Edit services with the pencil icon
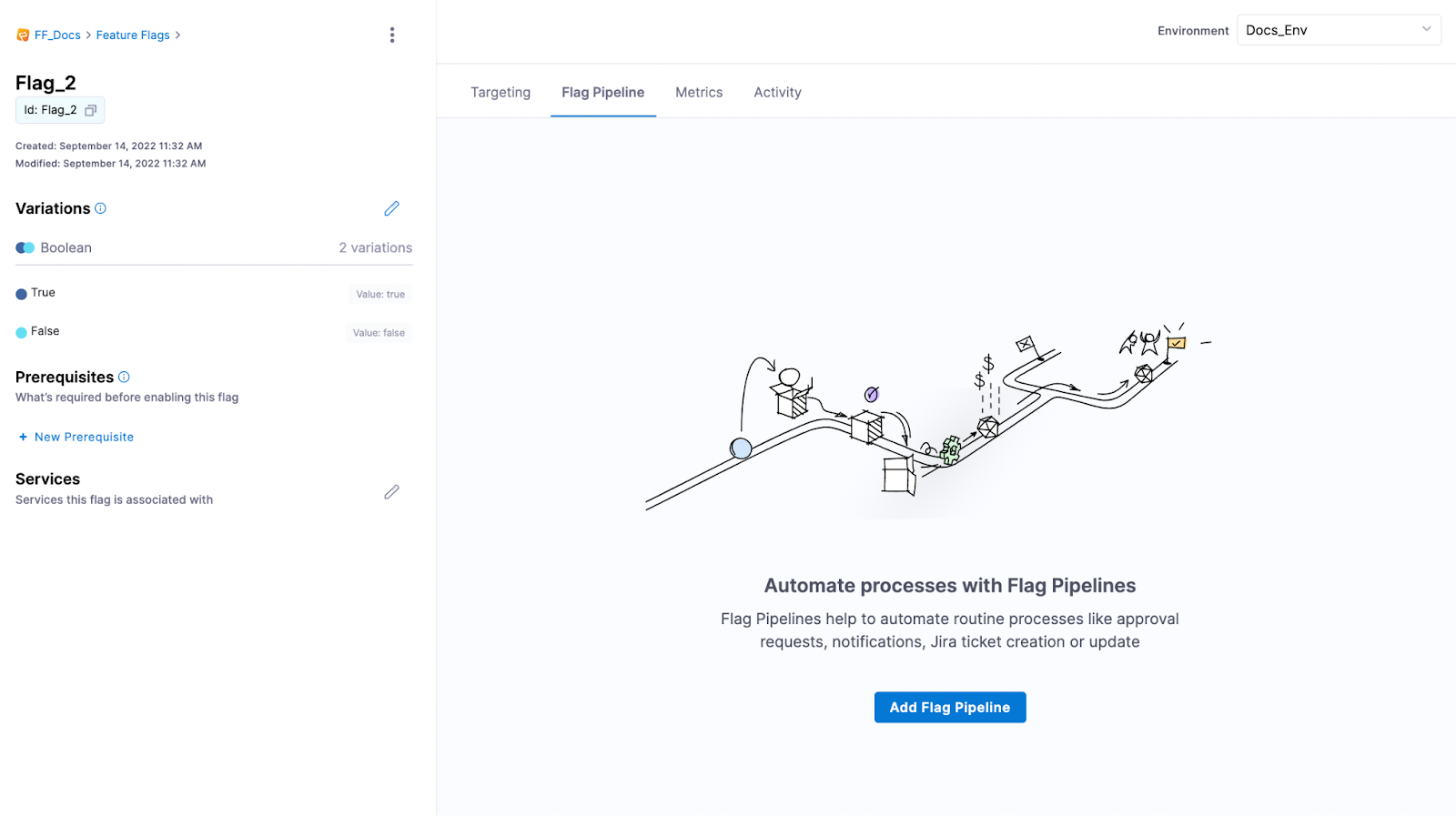Viewport: 1456px width, 816px height. point(391,492)
